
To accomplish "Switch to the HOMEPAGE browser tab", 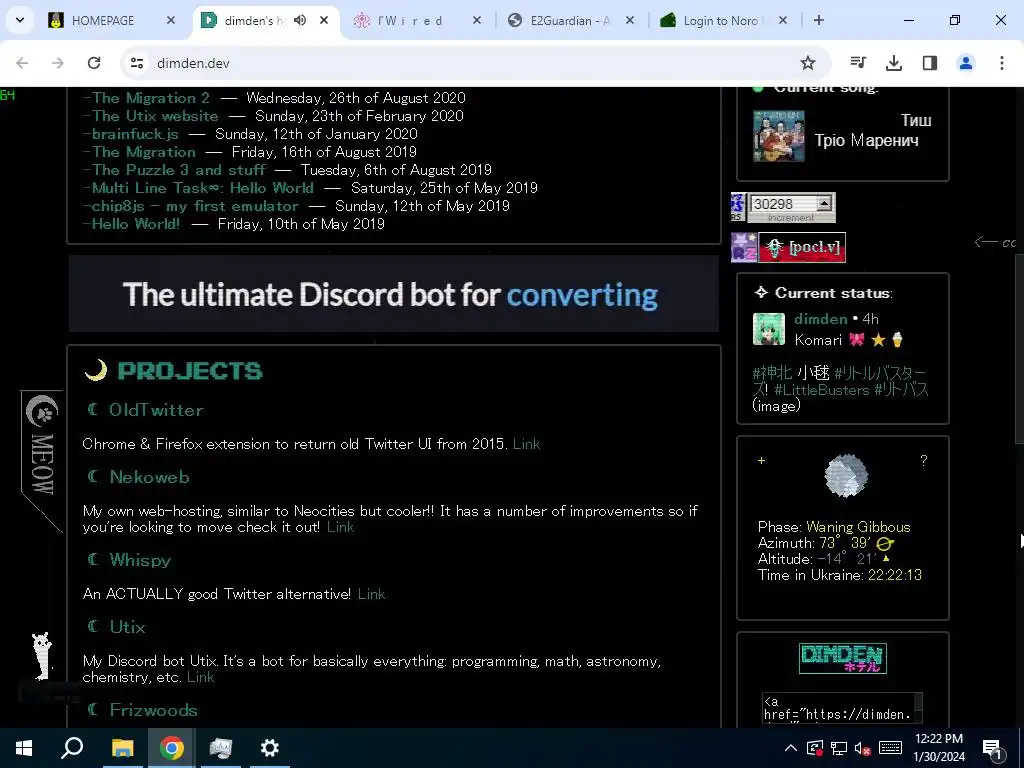I will pos(103,20).
